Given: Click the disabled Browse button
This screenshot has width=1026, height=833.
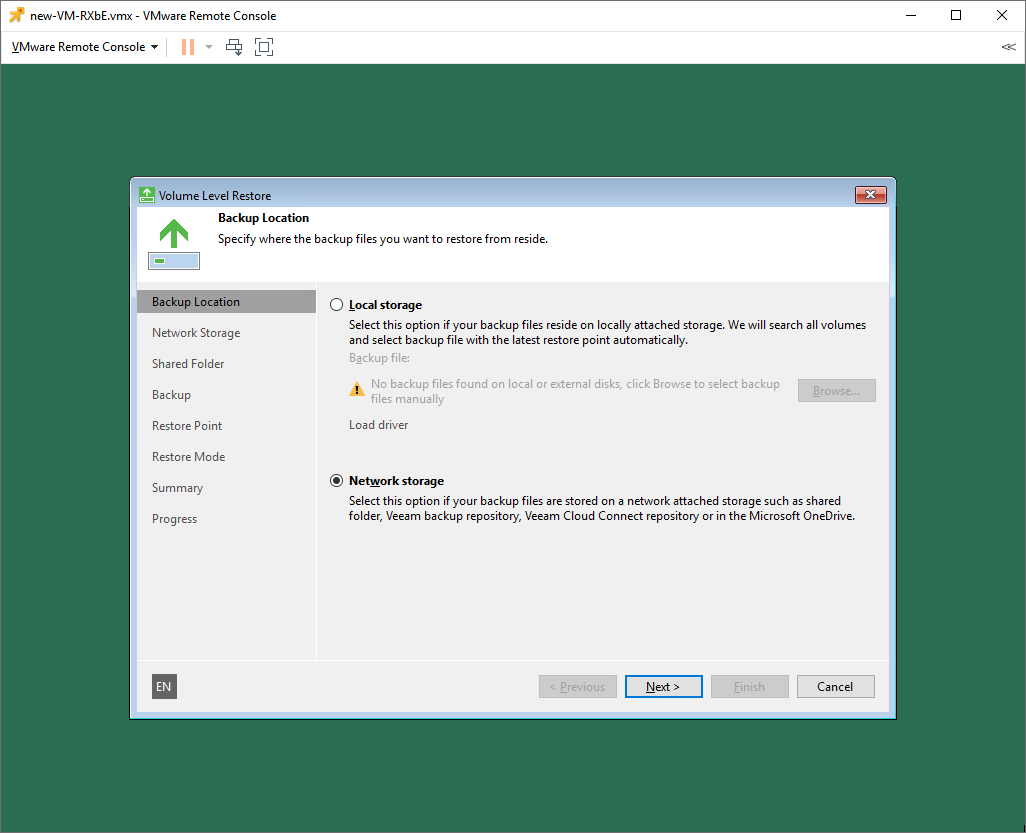Looking at the screenshot, I should point(836,391).
